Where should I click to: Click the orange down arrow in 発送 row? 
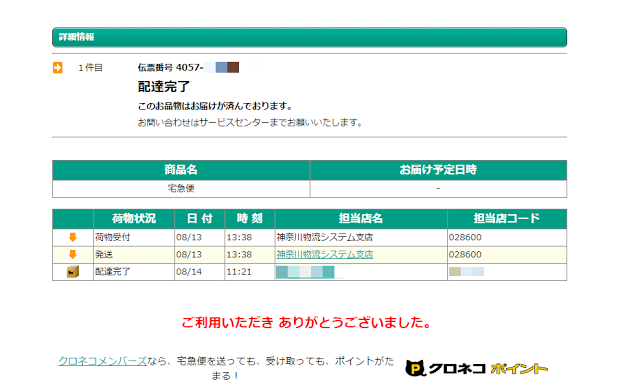[73, 255]
